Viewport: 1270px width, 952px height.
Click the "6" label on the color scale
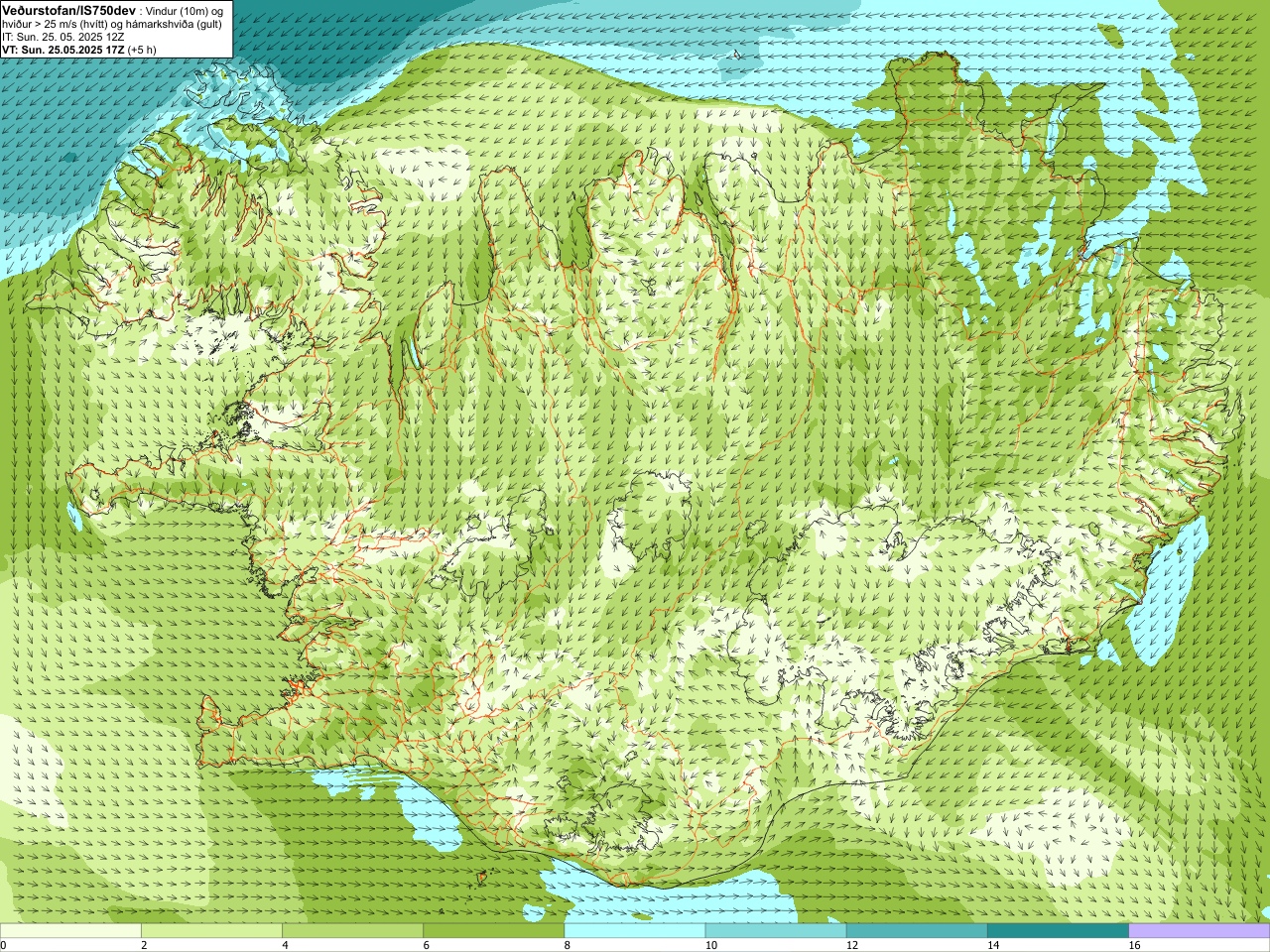(x=427, y=945)
